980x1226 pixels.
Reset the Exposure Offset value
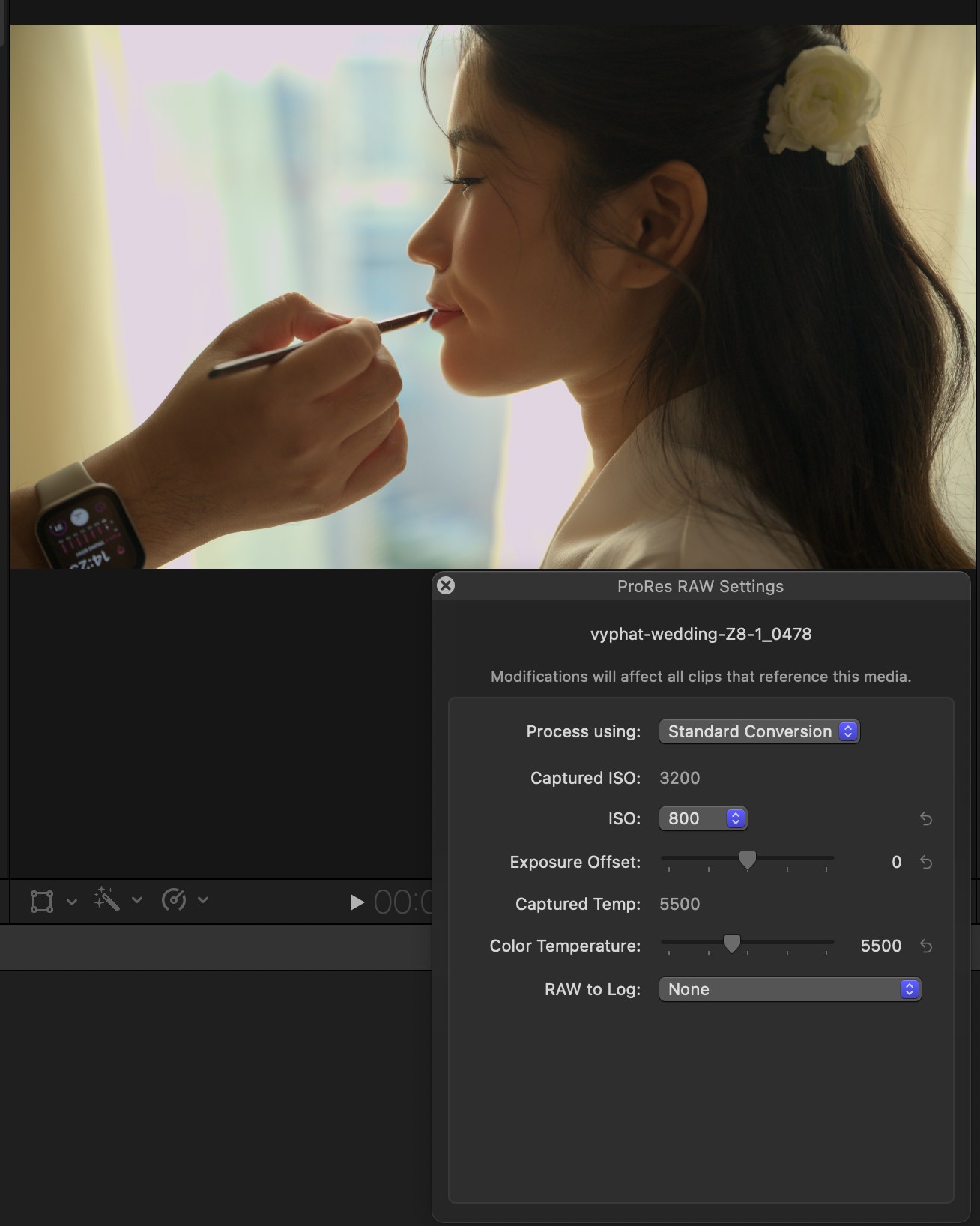[926, 862]
